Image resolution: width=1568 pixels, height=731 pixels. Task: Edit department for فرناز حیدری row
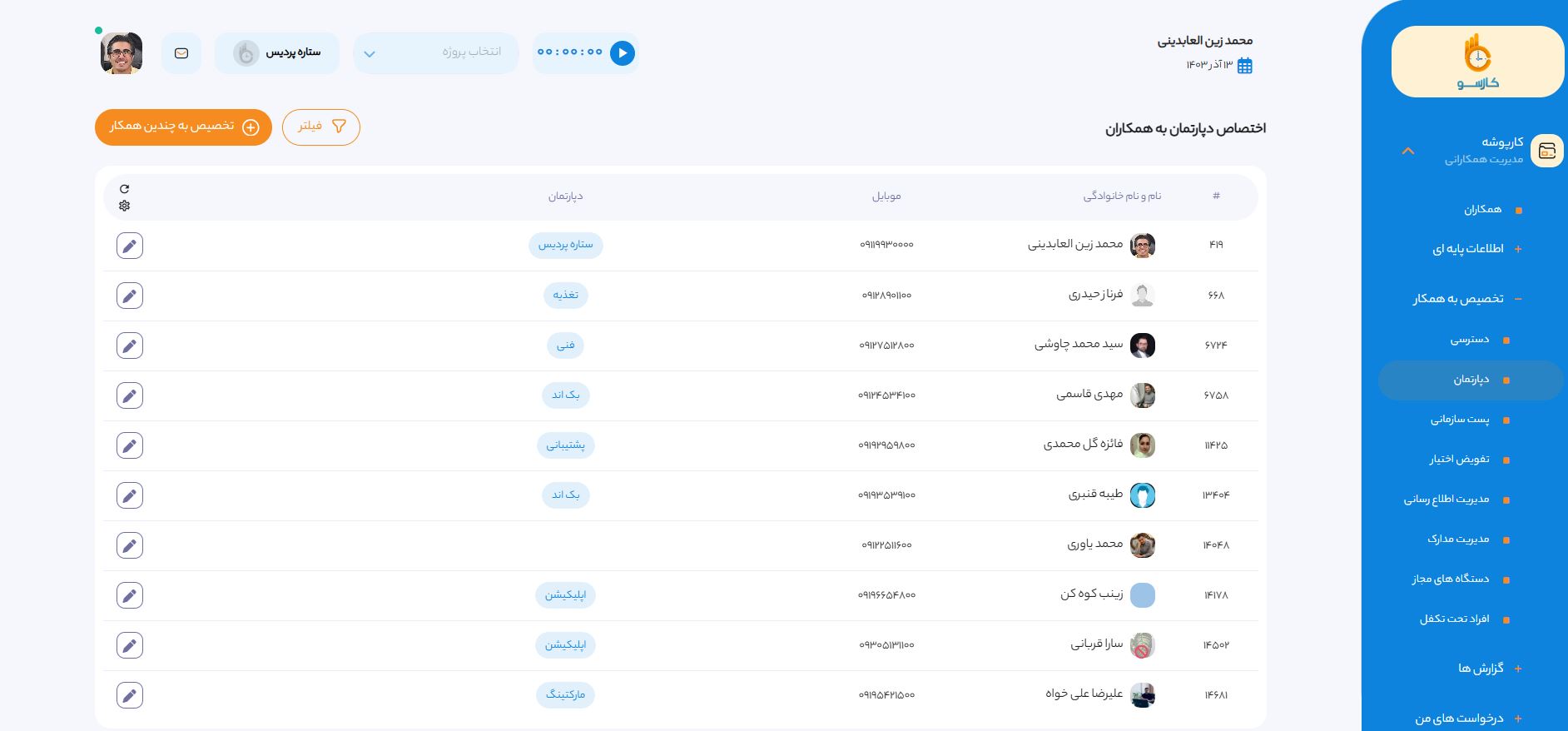point(130,296)
